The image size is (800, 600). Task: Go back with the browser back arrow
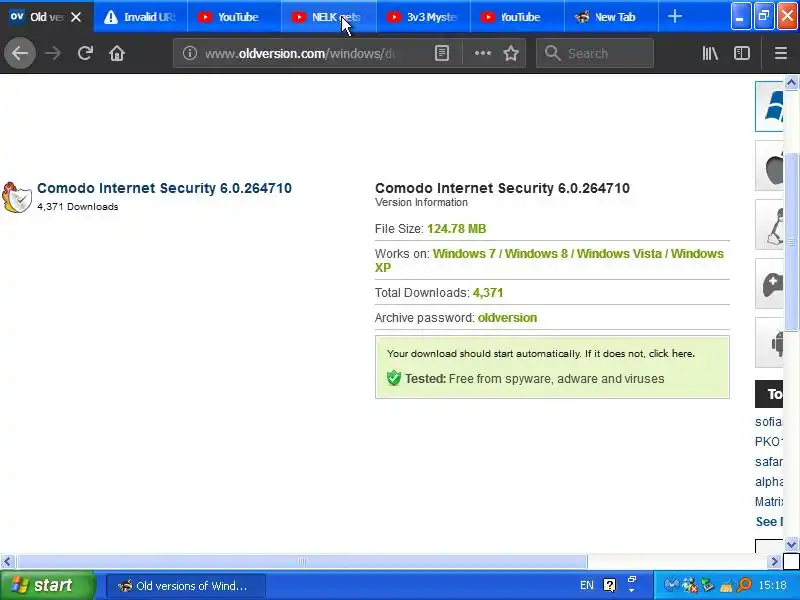(x=20, y=53)
